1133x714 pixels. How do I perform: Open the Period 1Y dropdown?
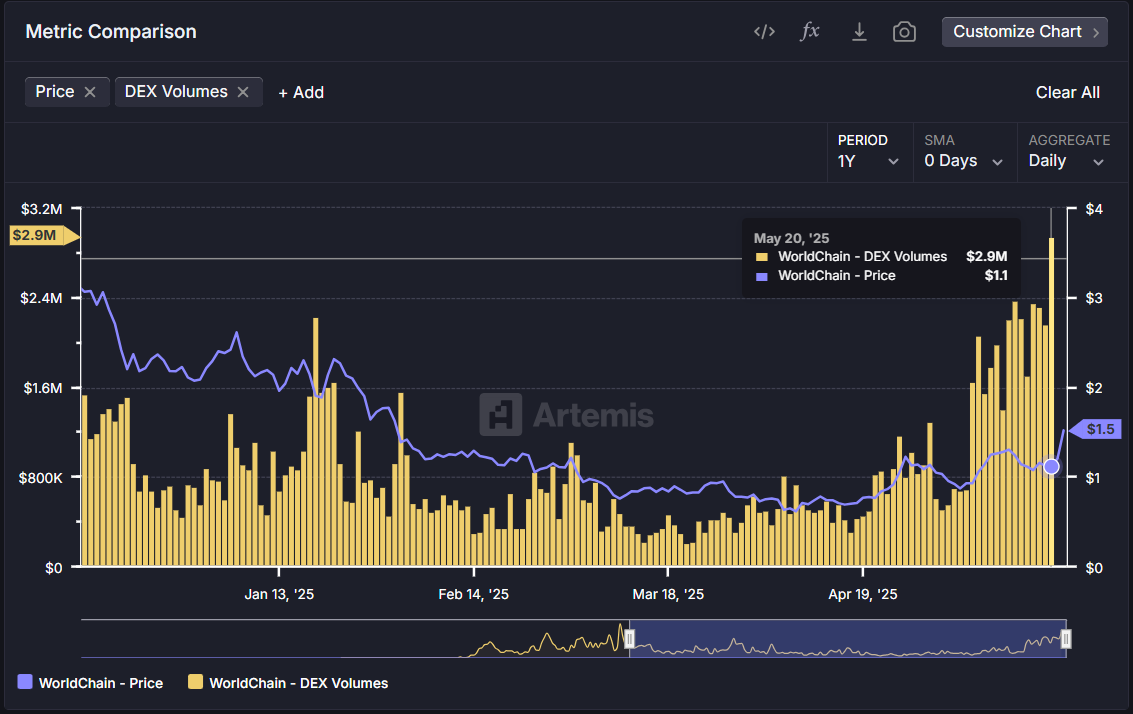868,151
